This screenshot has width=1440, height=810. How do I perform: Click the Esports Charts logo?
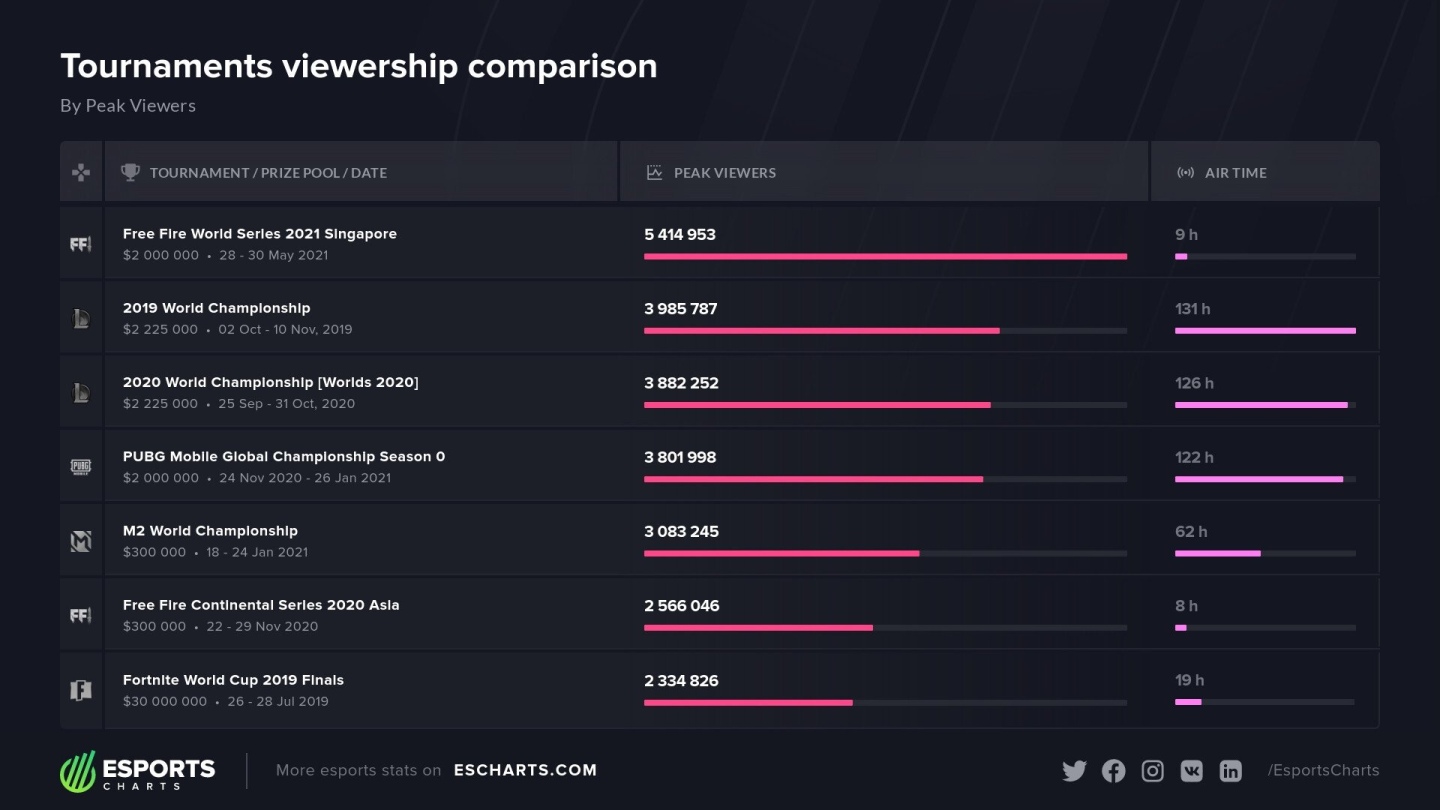click(x=138, y=771)
